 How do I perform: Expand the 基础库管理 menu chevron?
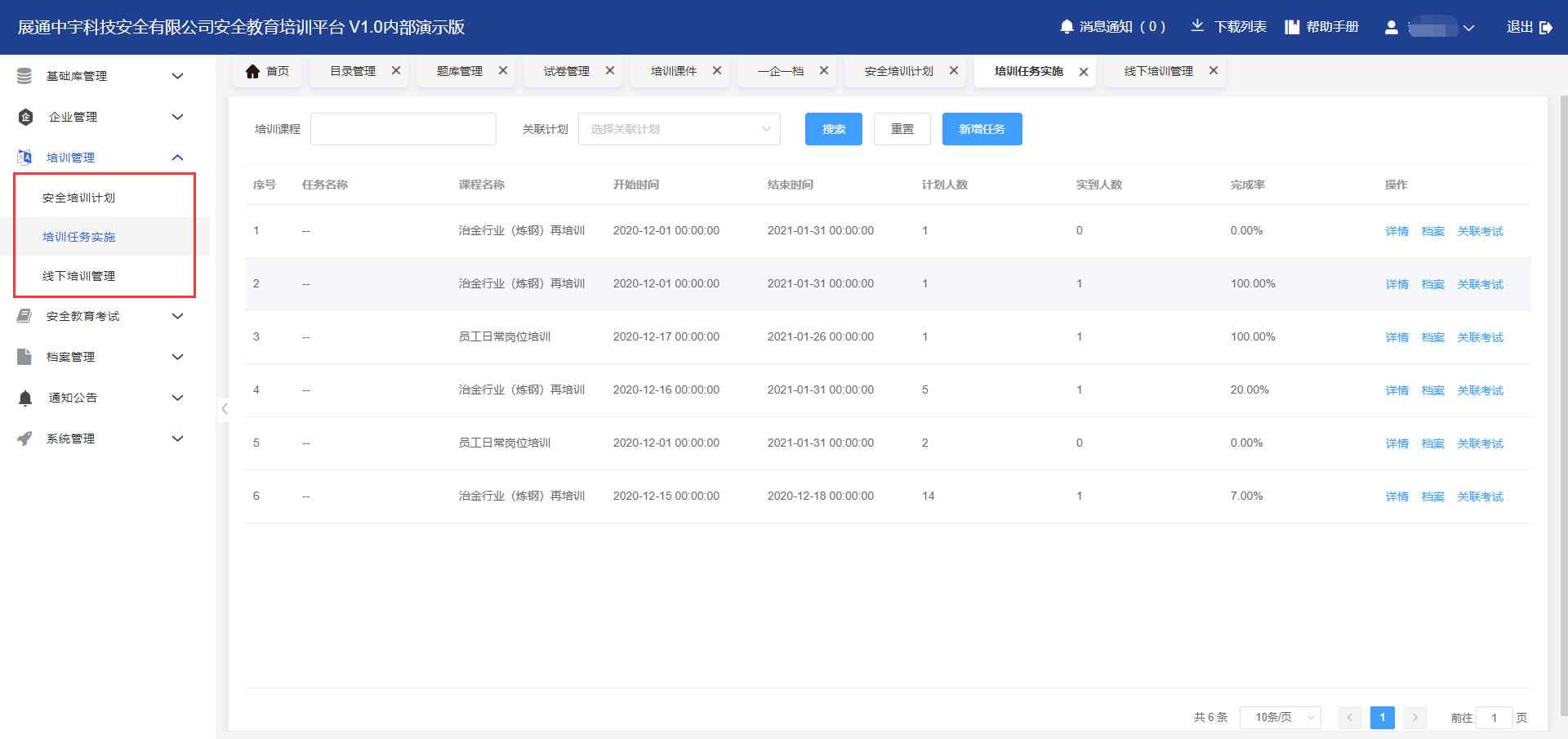point(177,76)
